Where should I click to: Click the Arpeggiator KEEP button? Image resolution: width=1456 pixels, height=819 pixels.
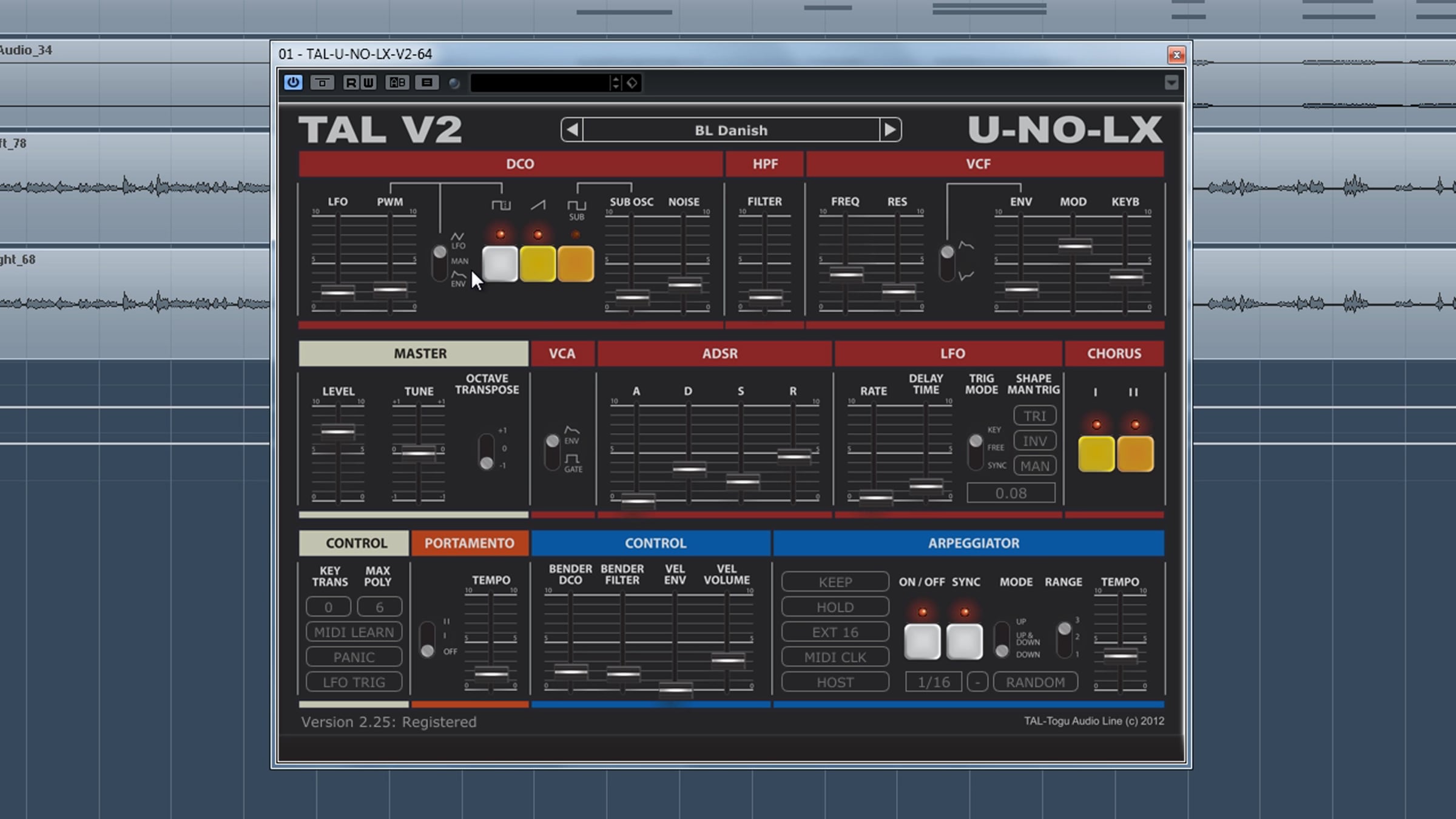(835, 582)
